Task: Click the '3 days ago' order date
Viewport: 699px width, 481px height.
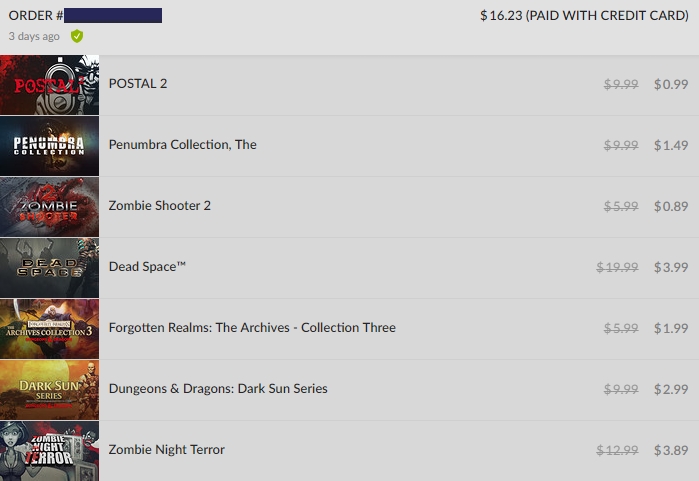Action: coord(34,37)
